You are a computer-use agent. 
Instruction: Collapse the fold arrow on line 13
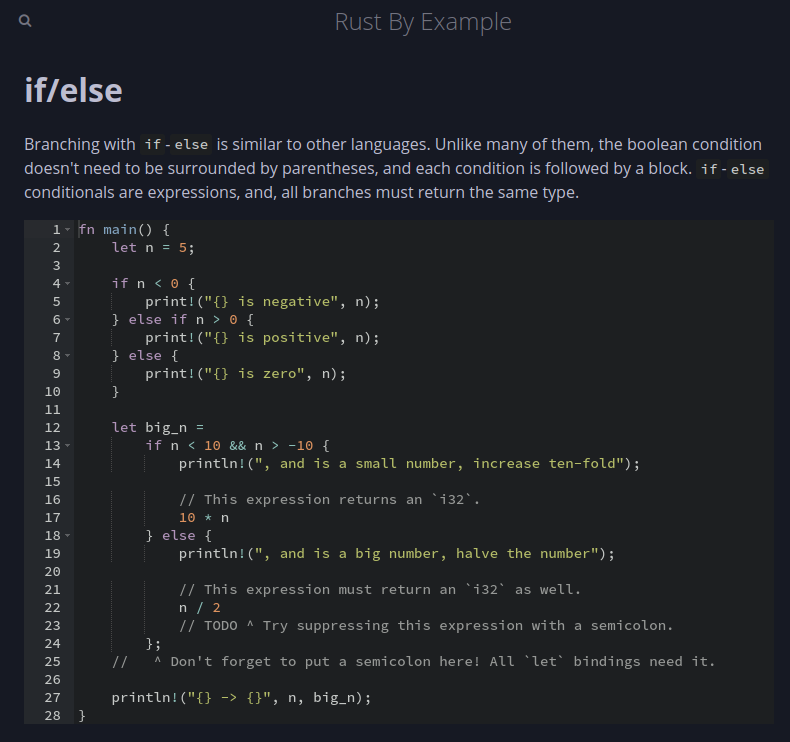pyautogui.click(x=68, y=446)
